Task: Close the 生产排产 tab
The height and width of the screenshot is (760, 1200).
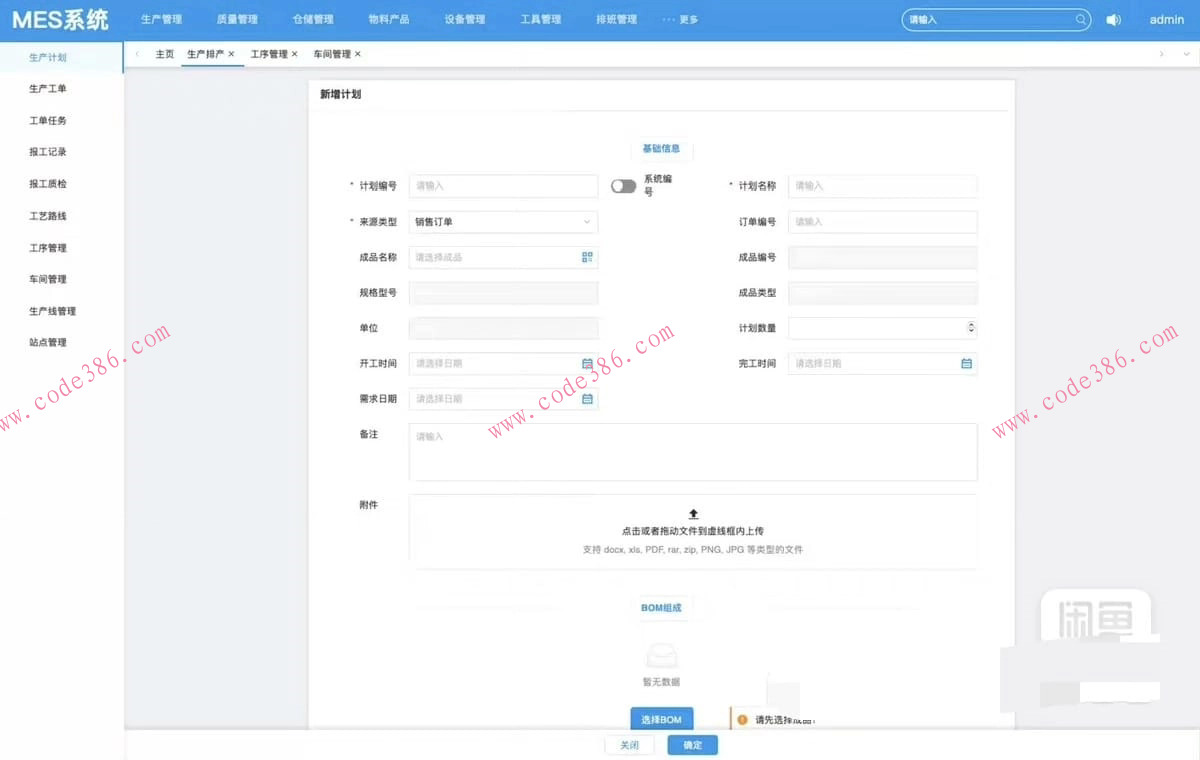Action: click(x=232, y=54)
